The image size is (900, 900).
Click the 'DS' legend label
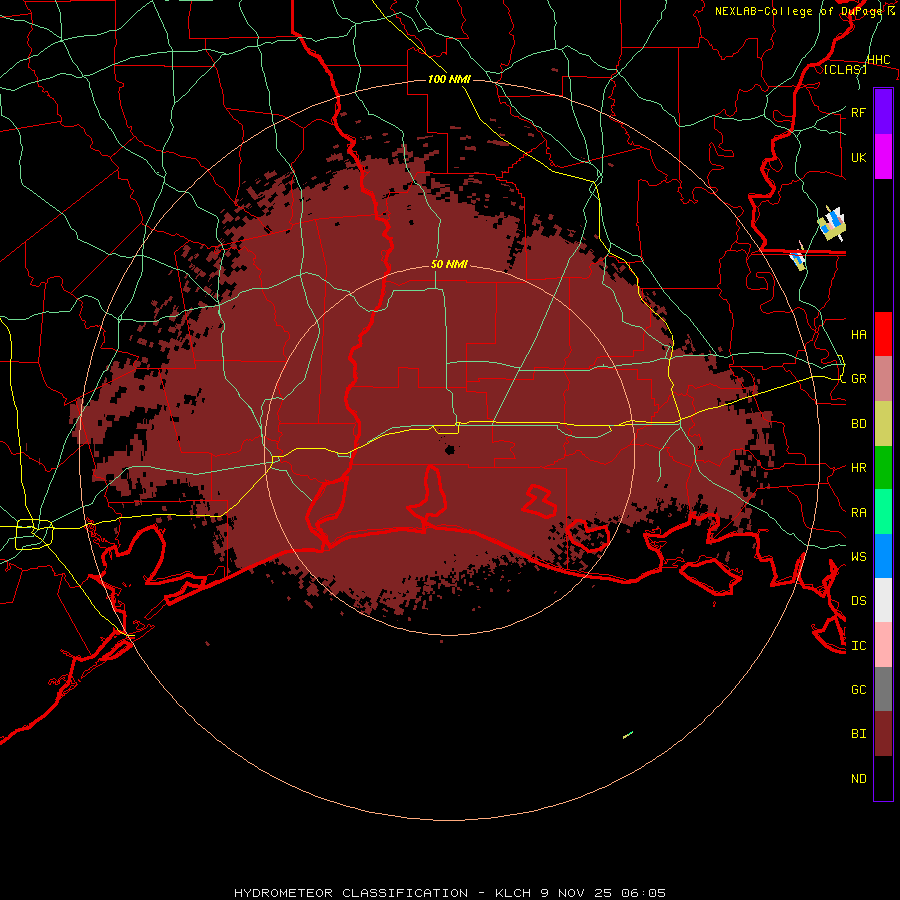(859, 601)
